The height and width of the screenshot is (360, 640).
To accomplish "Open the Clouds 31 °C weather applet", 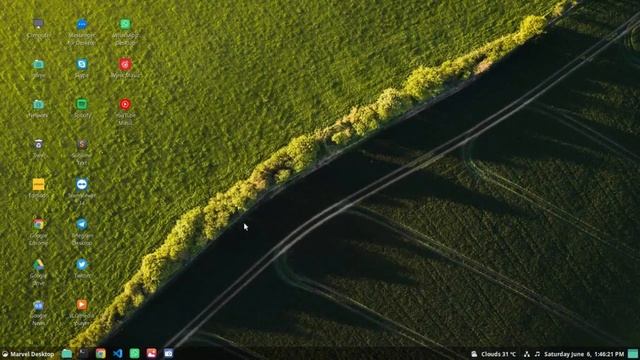I will [x=493, y=354].
